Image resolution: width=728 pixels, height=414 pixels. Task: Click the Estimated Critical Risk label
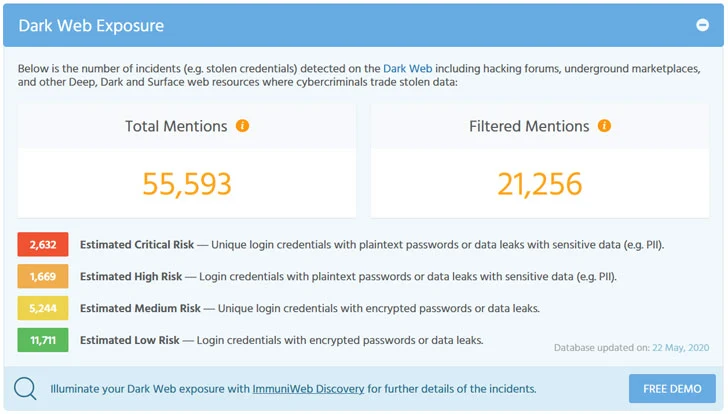tap(136, 245)
